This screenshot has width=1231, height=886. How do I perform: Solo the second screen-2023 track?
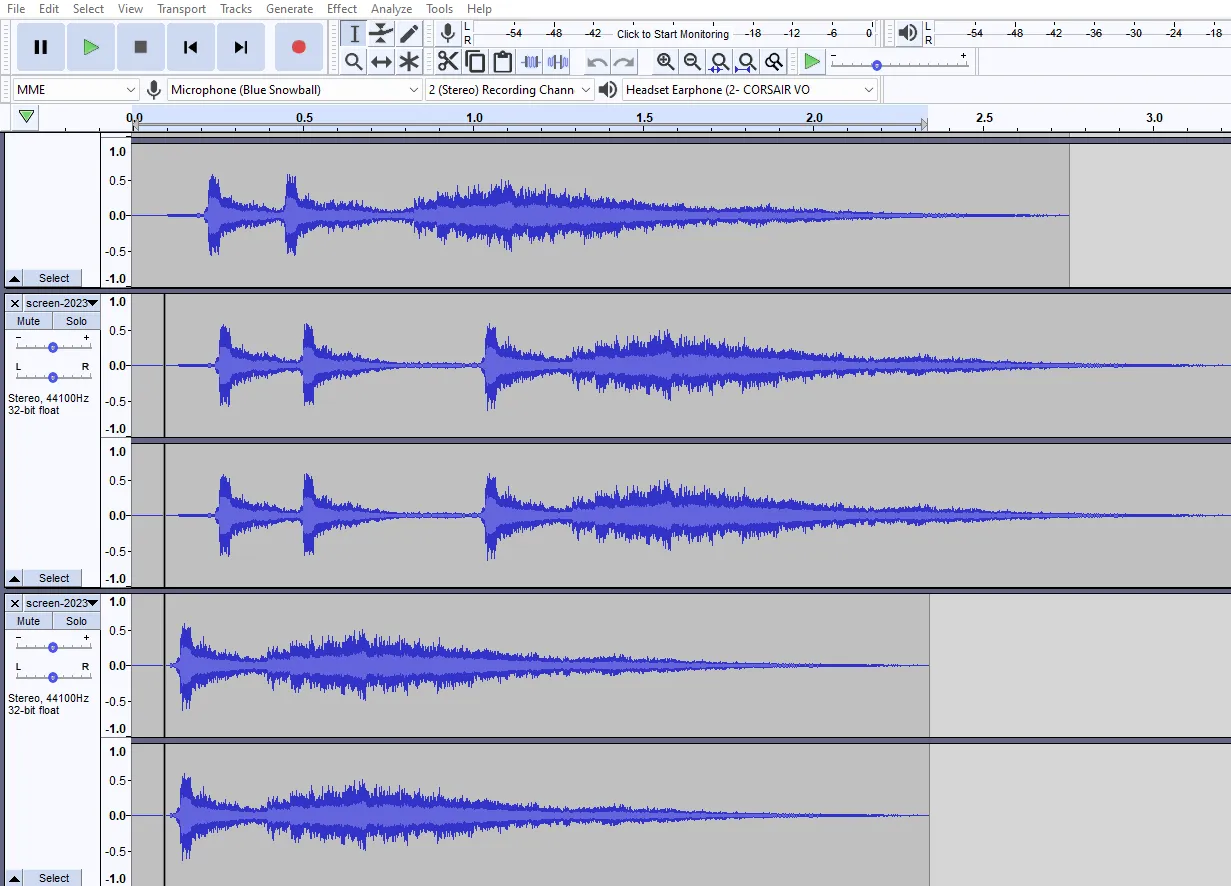coord(75,620)
